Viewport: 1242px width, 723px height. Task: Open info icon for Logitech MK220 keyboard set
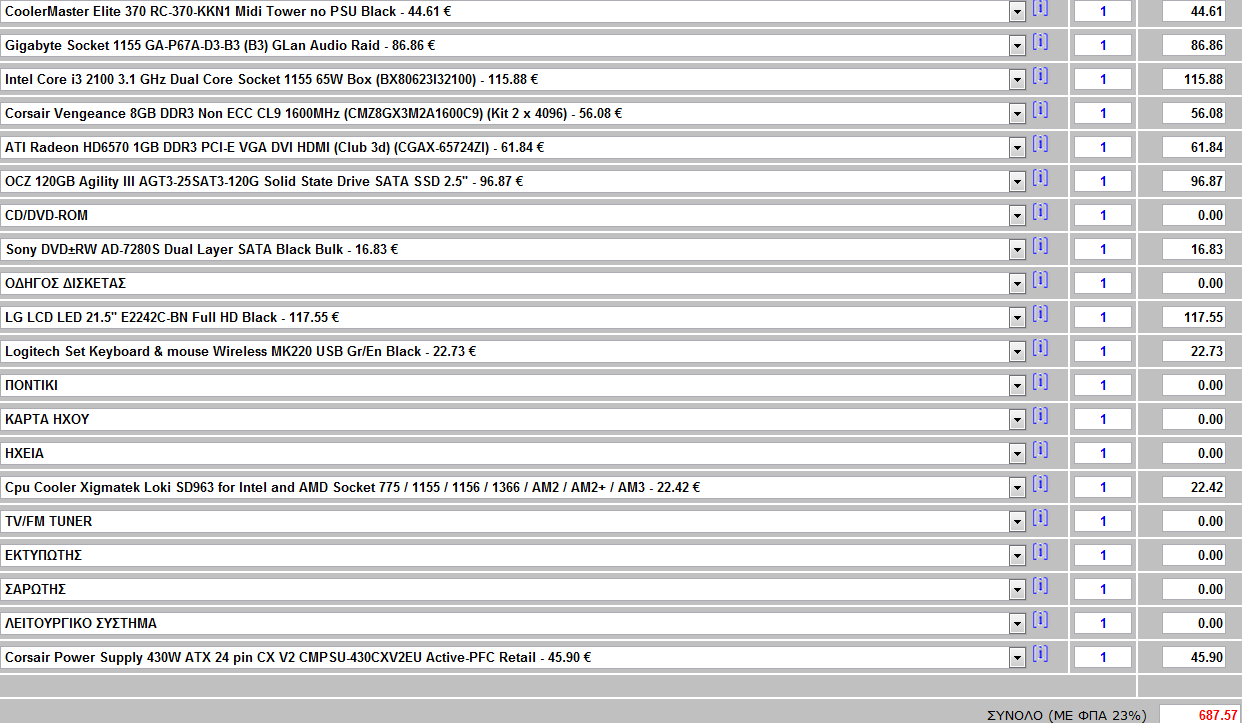point(1040,348)
